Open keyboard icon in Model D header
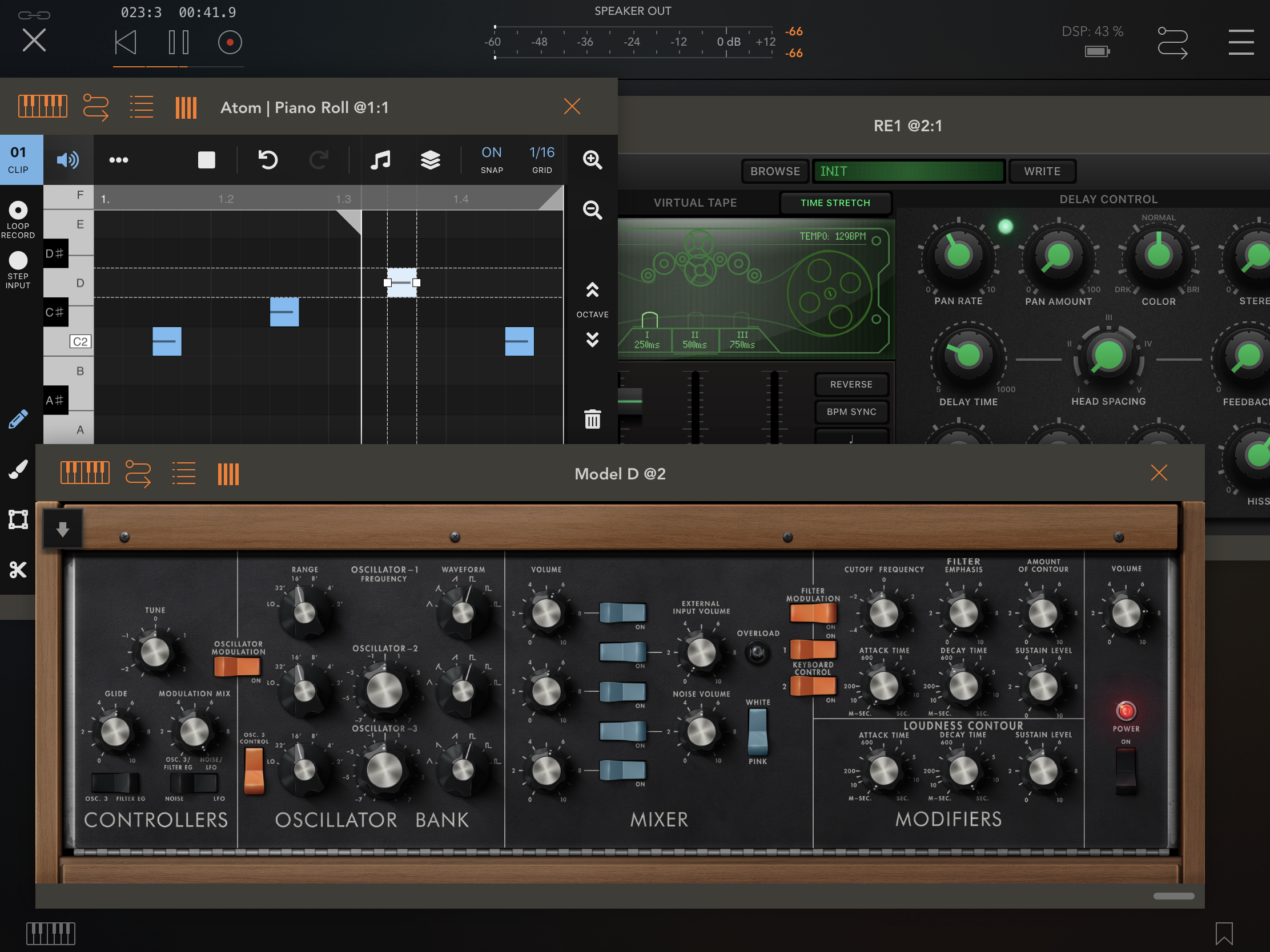The image size is (1270, 952). click(85, 473)
